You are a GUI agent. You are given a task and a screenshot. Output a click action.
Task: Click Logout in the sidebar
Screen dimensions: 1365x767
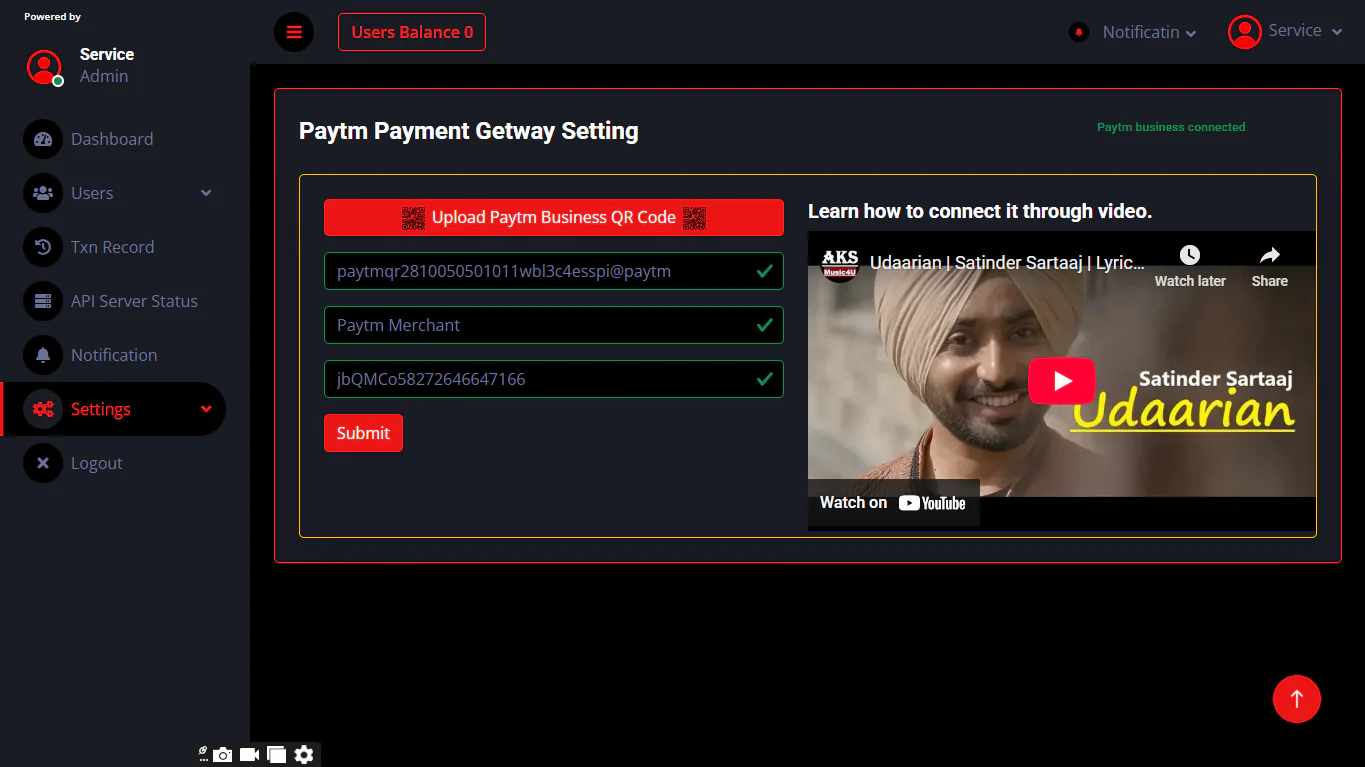(97, 463)
